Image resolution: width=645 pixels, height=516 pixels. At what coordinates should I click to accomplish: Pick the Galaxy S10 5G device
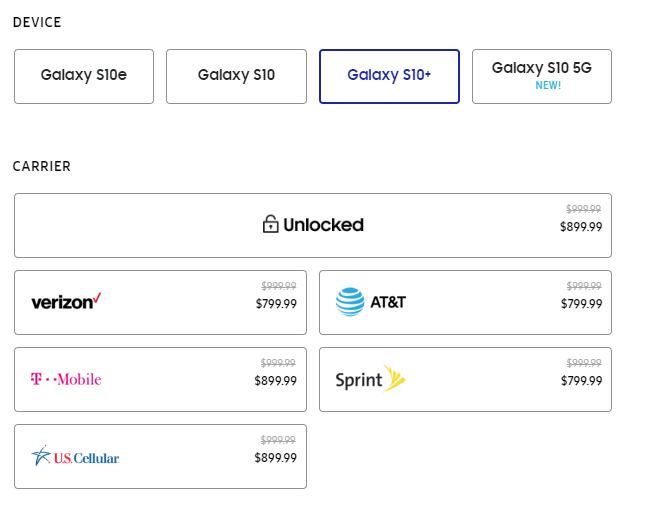click(x=541, y=68)
